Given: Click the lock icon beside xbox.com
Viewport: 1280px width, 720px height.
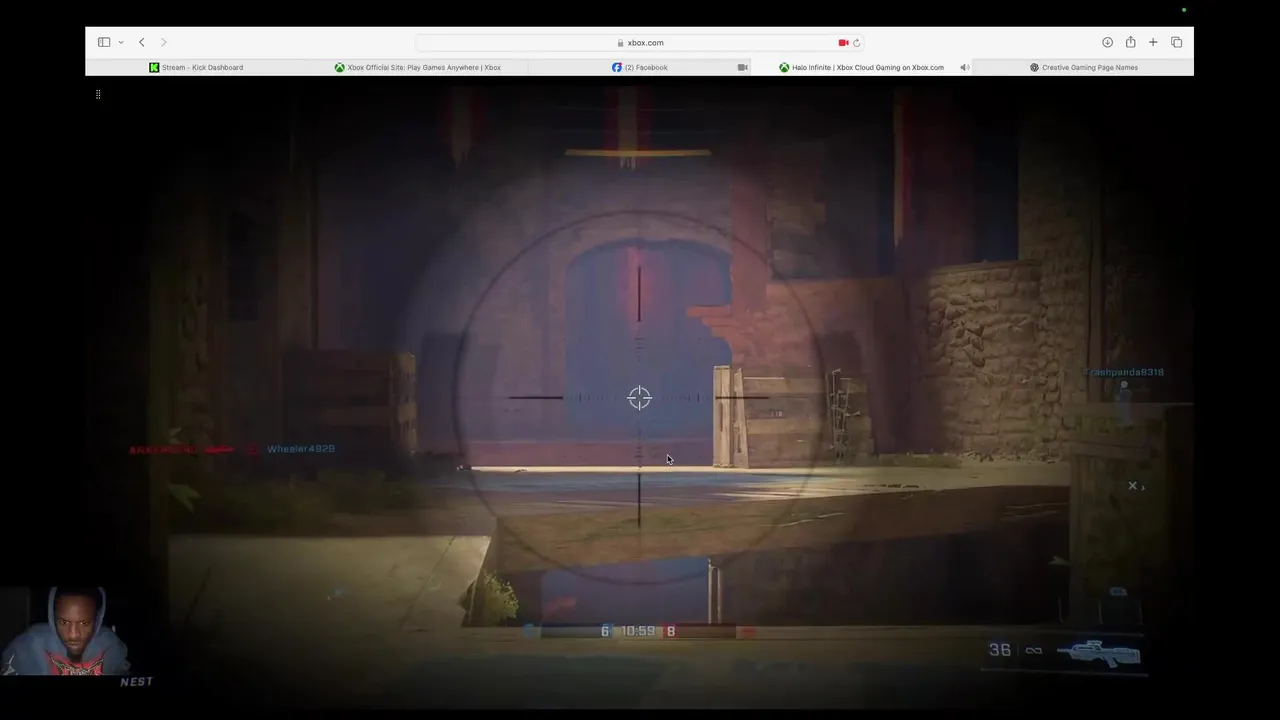Looking at the screenshot, I should pos(621,43).
